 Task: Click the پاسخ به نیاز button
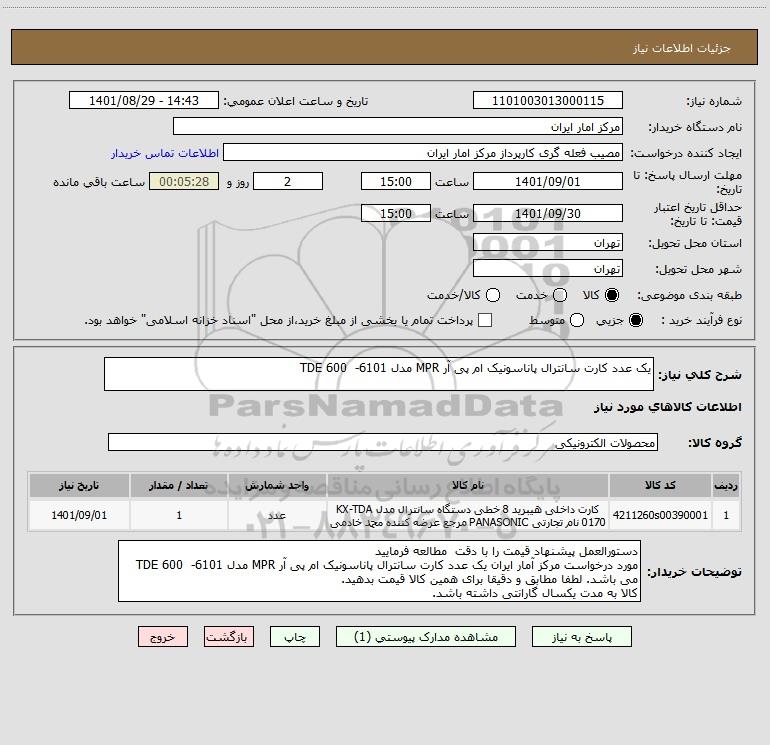click(582, 637)
